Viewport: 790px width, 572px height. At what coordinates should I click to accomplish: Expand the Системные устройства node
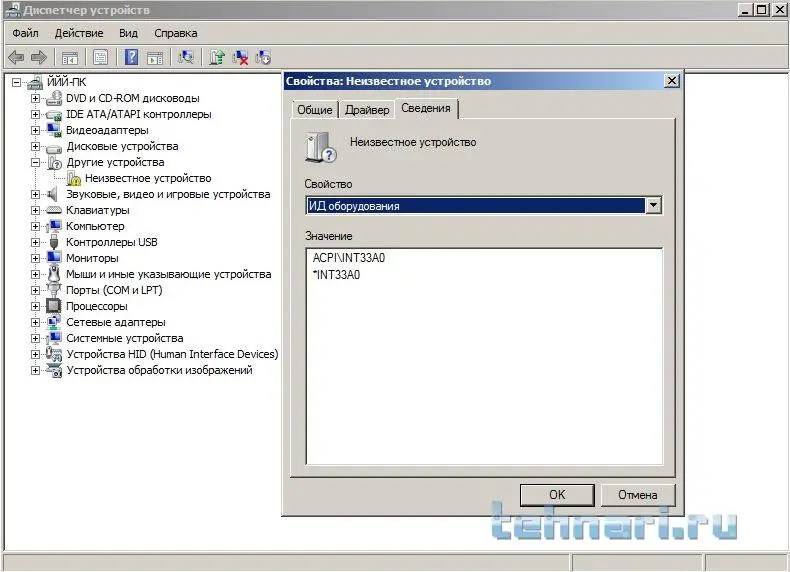[35, 338]
